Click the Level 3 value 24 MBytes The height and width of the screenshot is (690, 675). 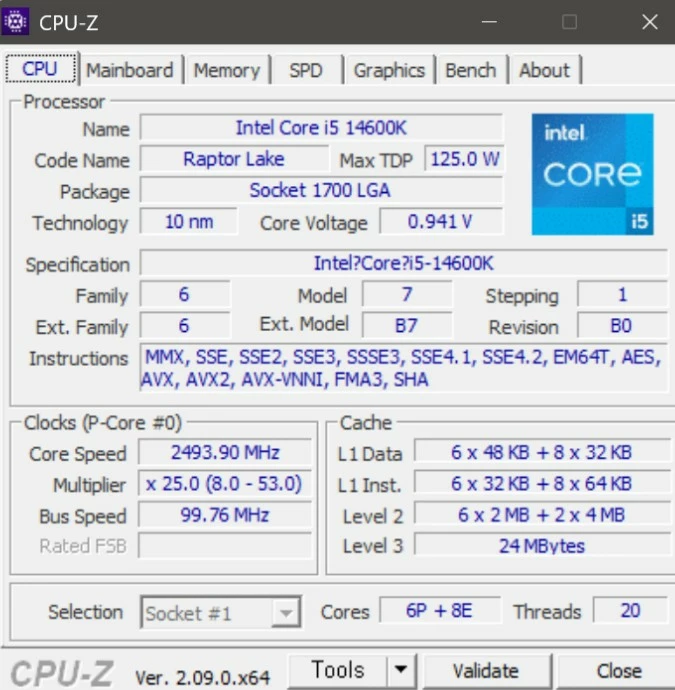click(x=542, y=546)
